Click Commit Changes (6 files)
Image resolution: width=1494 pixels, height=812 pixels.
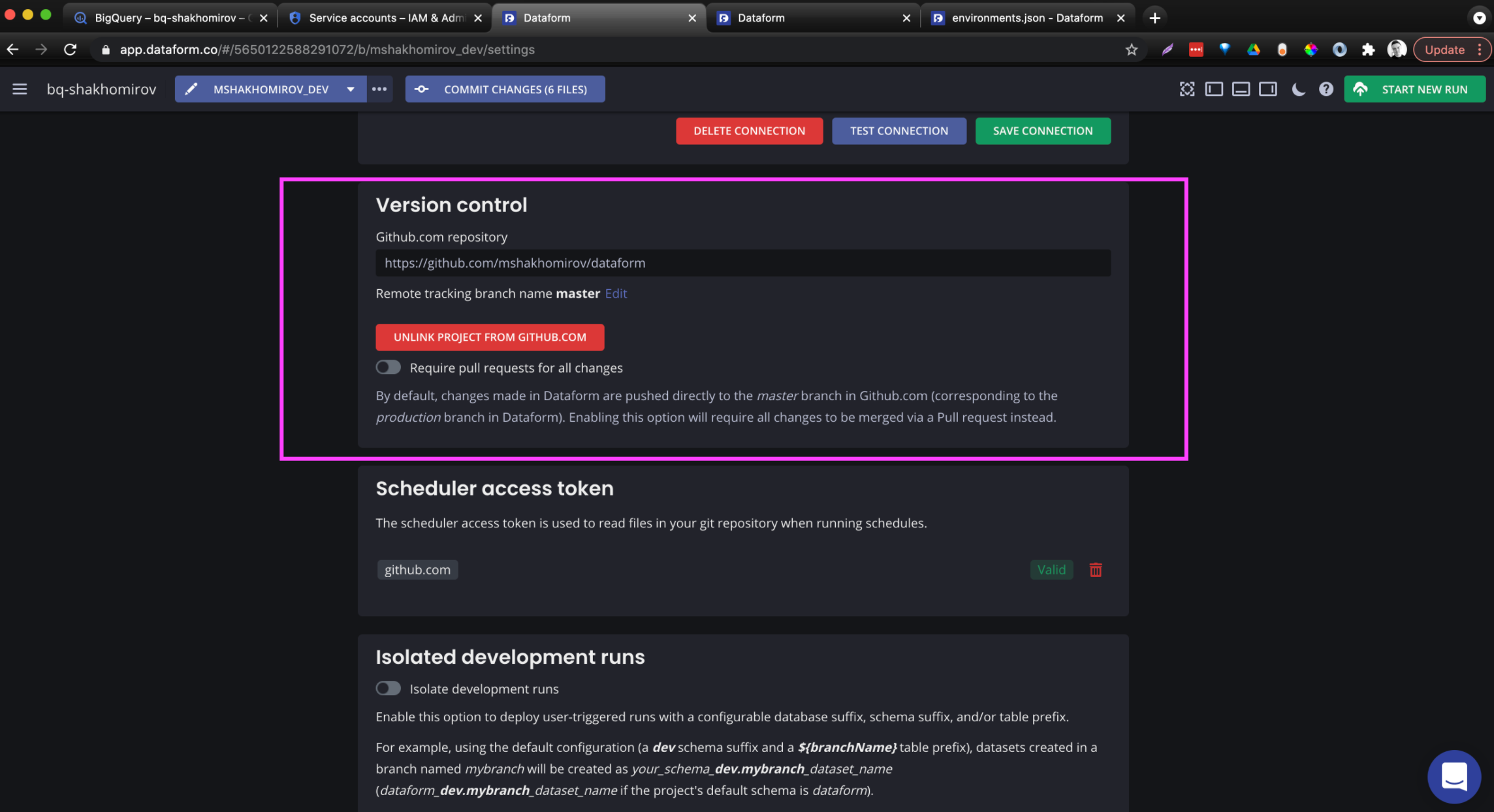click(x=505, y=89)
